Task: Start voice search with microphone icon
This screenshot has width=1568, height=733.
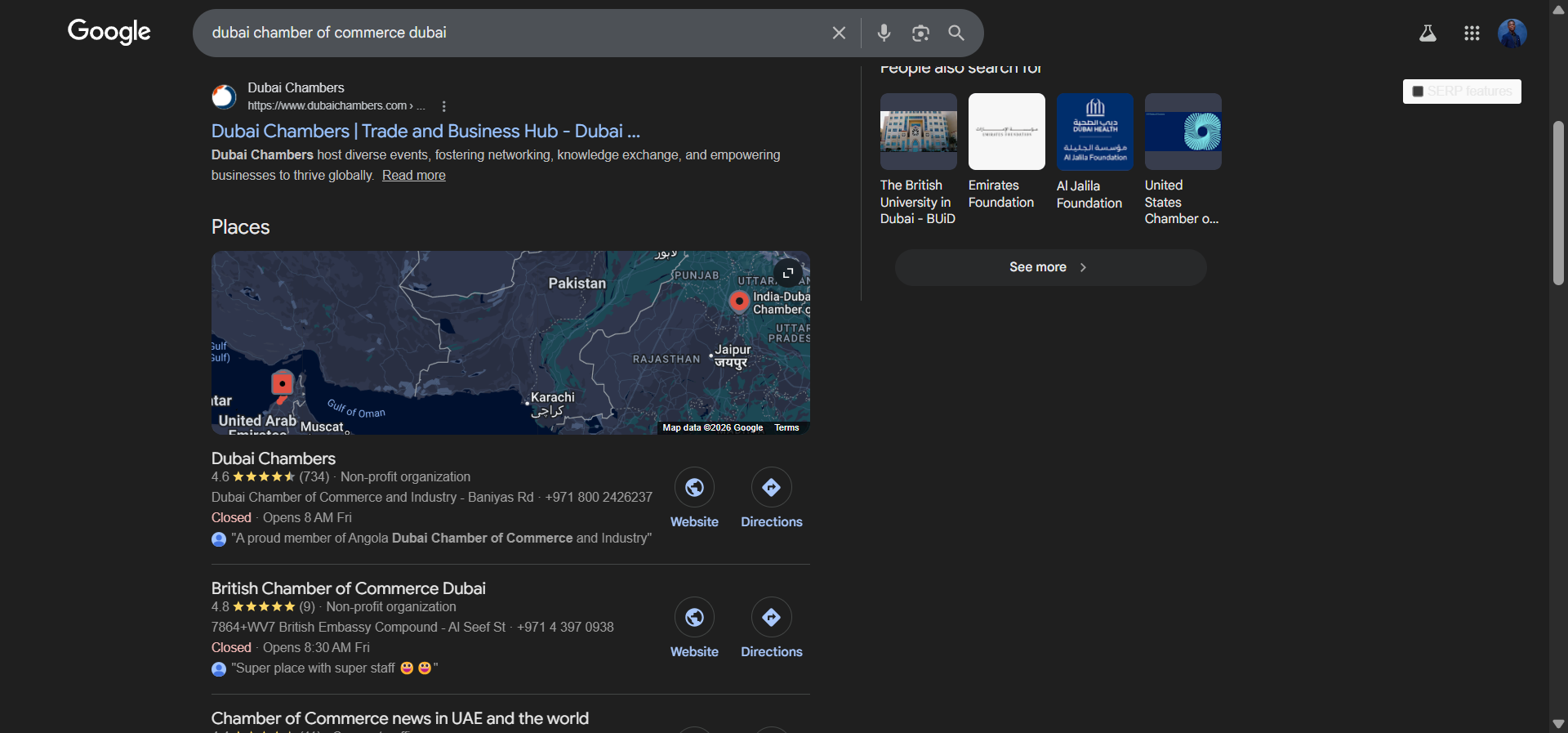Action: click(884, 33)
